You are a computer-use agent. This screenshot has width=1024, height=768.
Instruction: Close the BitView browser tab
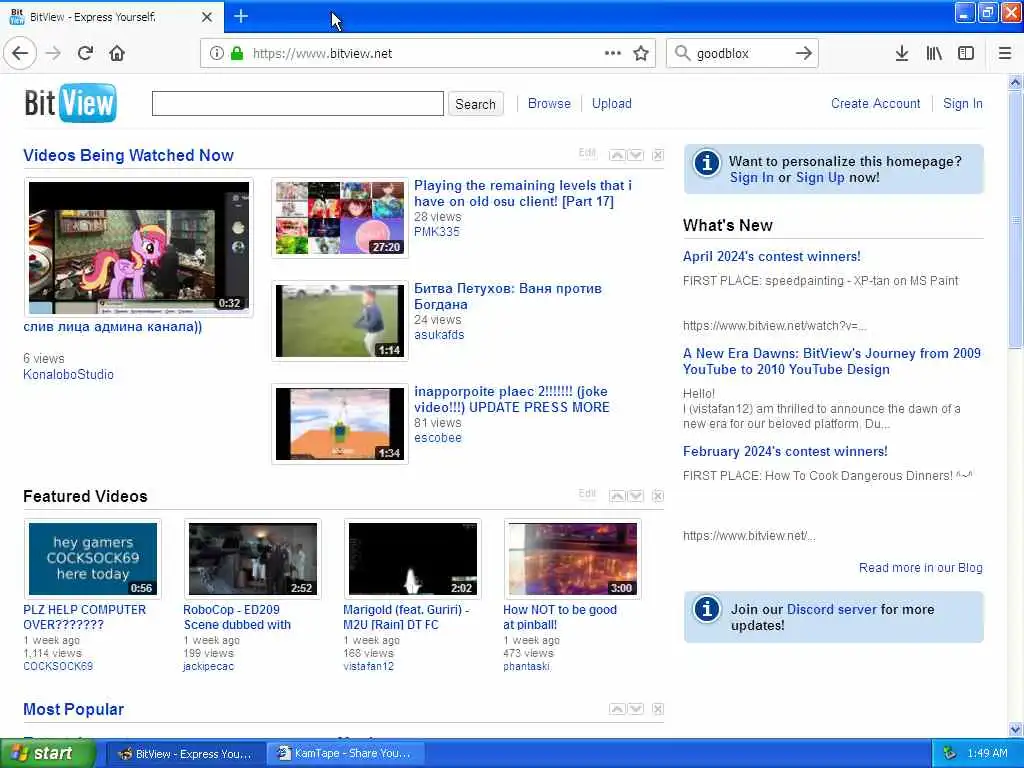(x=207, y=17)
